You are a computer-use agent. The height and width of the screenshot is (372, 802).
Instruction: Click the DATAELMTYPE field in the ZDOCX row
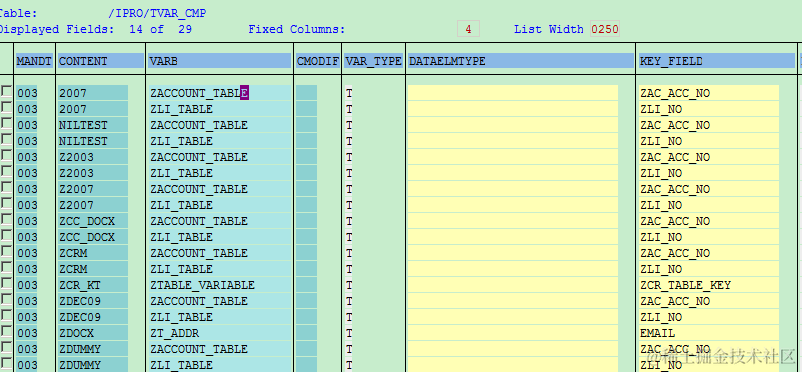(513, 333)
